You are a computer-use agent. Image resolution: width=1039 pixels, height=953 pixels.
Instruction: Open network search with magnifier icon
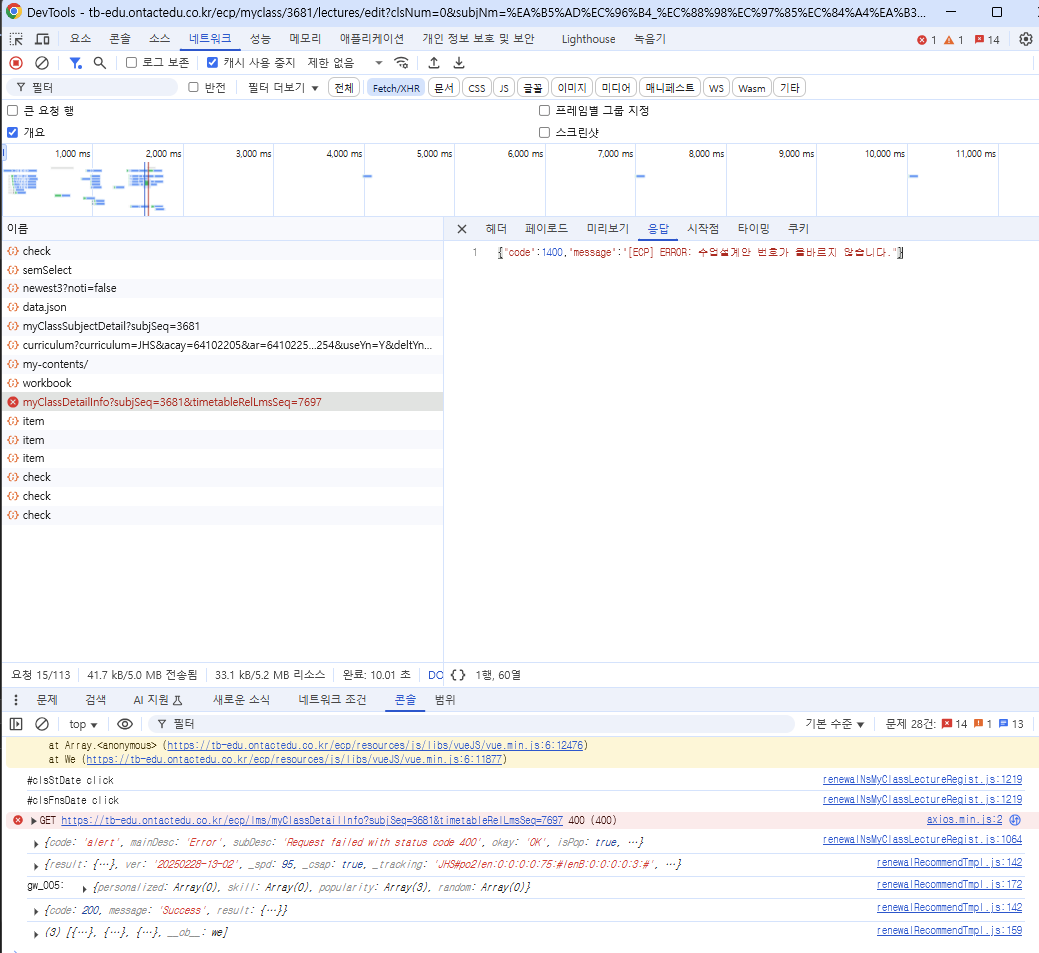coord(100,63)
